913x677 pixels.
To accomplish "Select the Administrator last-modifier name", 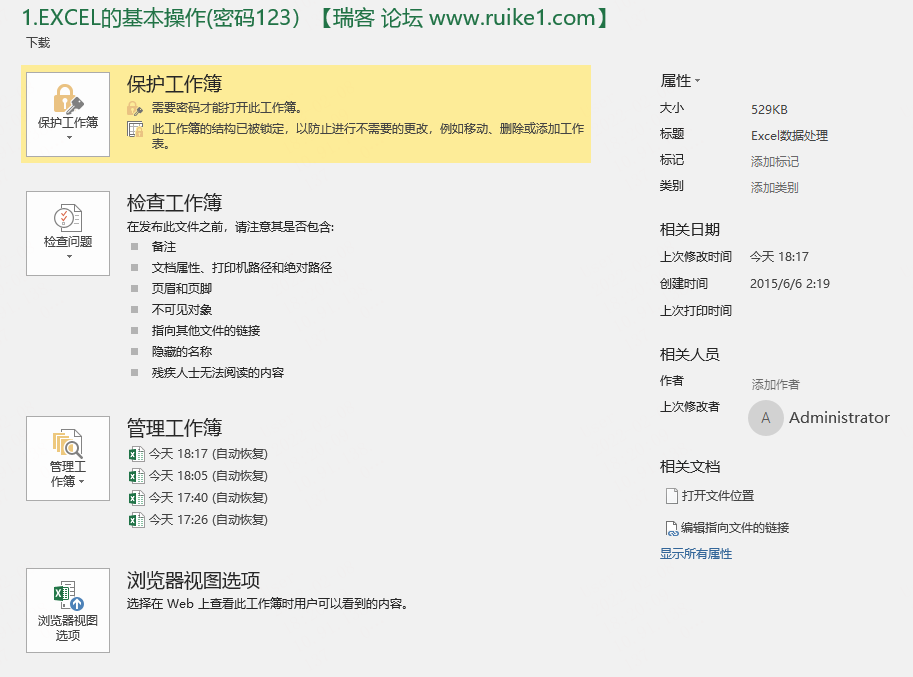I will pos(839,418).
